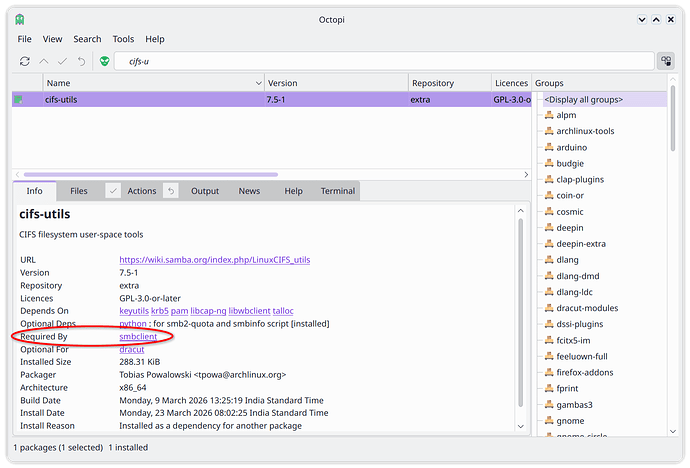This screenshot has width=690, height=468.
Task: Open the Search menu
Action: pyautogui.click(x=87, y=39)
